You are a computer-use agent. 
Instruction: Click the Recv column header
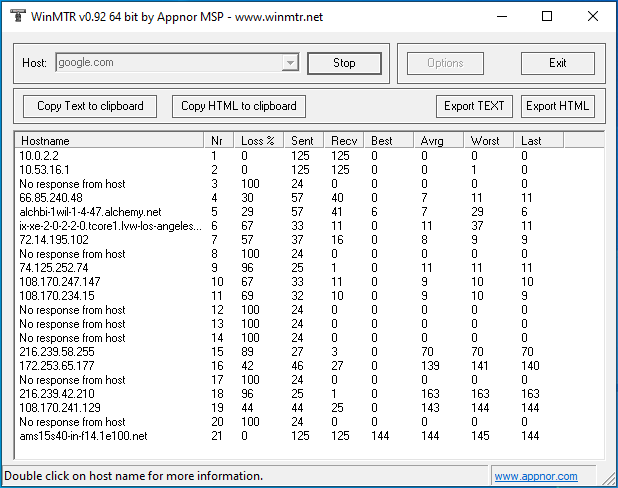(344, 141)
